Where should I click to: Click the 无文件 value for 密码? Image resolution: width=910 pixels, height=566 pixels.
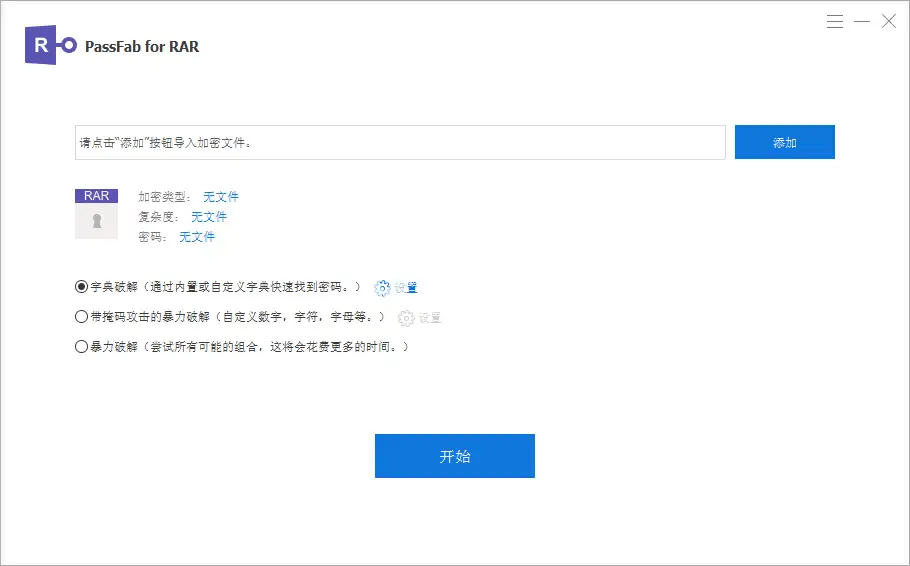point(197,237)
